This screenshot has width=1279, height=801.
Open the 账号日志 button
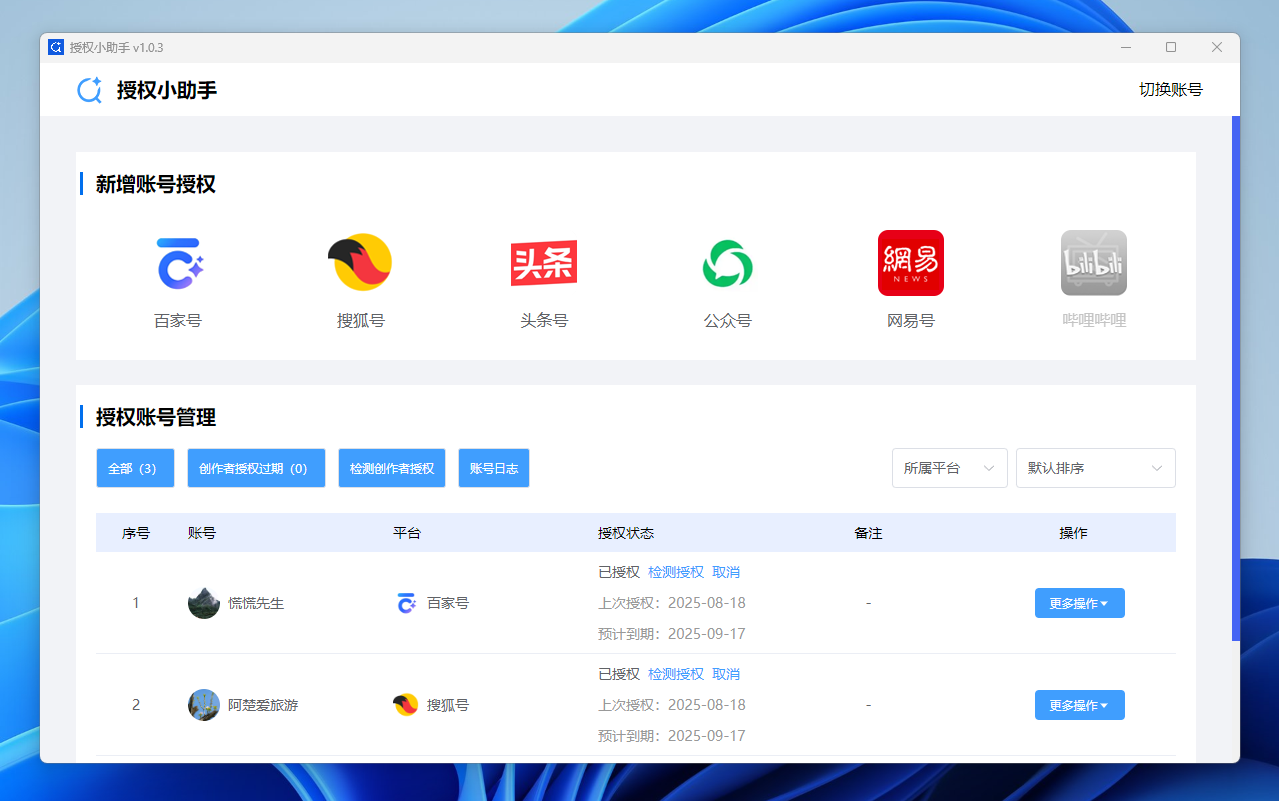494,468
